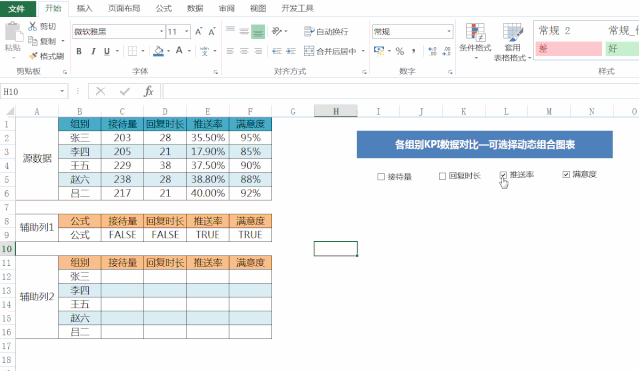Click the Copy icon
This screenshot has width=639, height=371.
click(x=33, y=41)
